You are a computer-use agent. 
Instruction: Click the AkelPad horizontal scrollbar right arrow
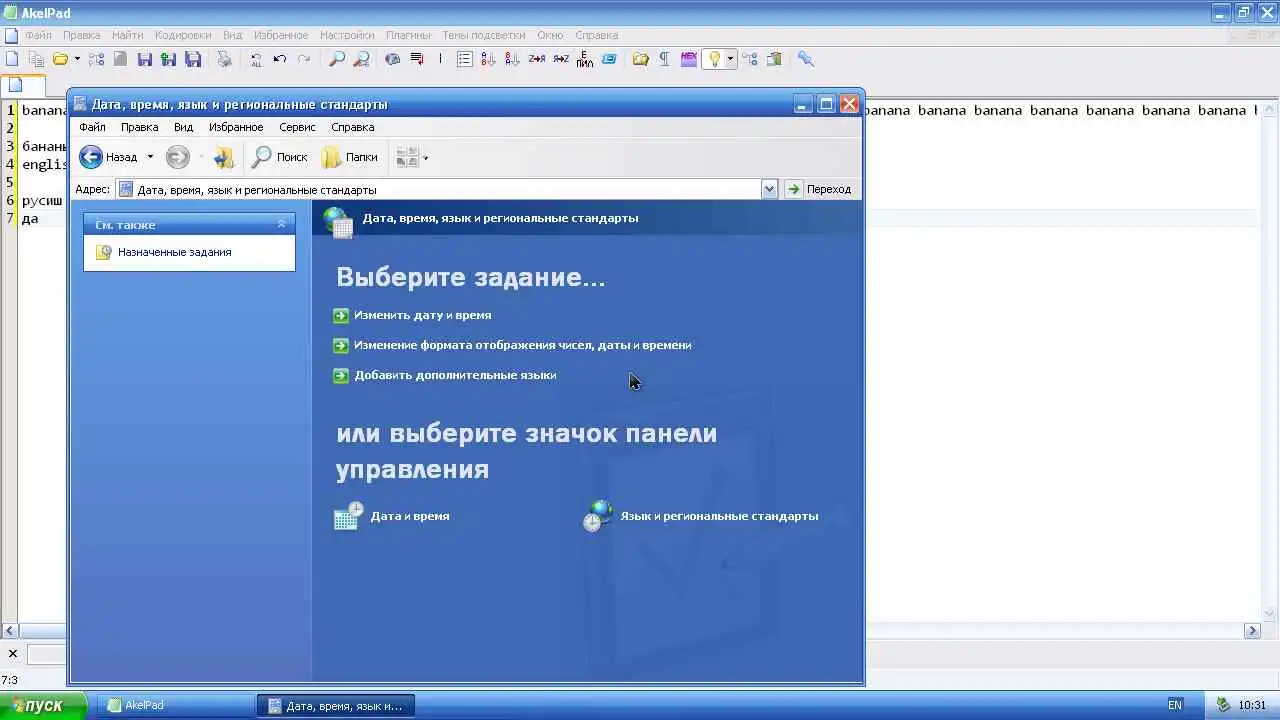[x=1252, y=631]
